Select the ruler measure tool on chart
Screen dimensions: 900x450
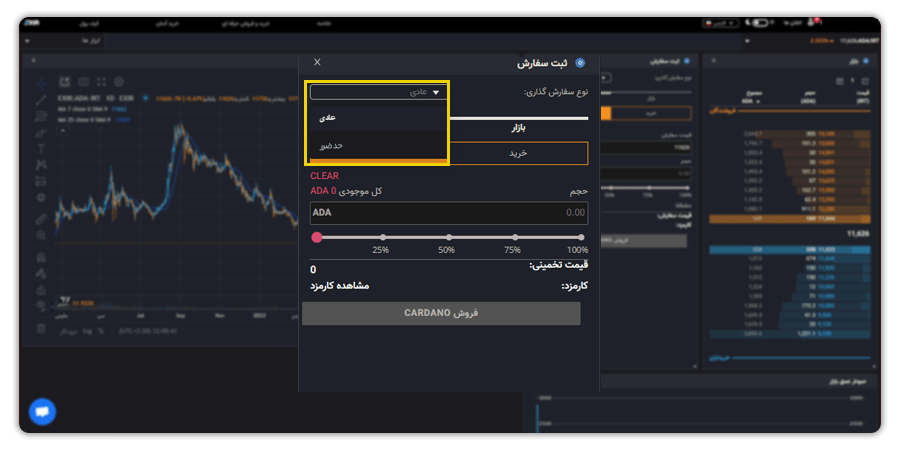click(41, 219)
